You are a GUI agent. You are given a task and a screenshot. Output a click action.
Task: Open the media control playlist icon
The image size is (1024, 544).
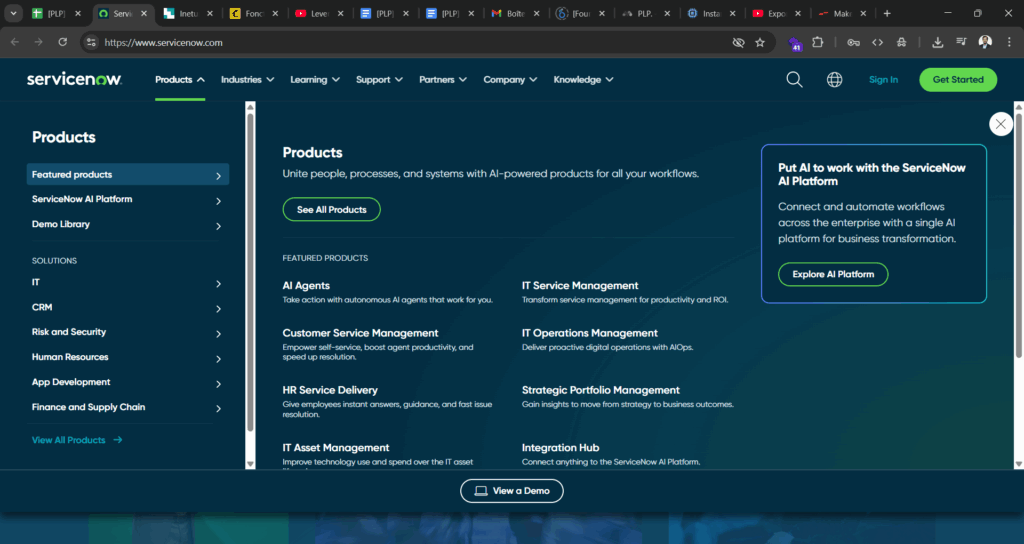point(961,42)
